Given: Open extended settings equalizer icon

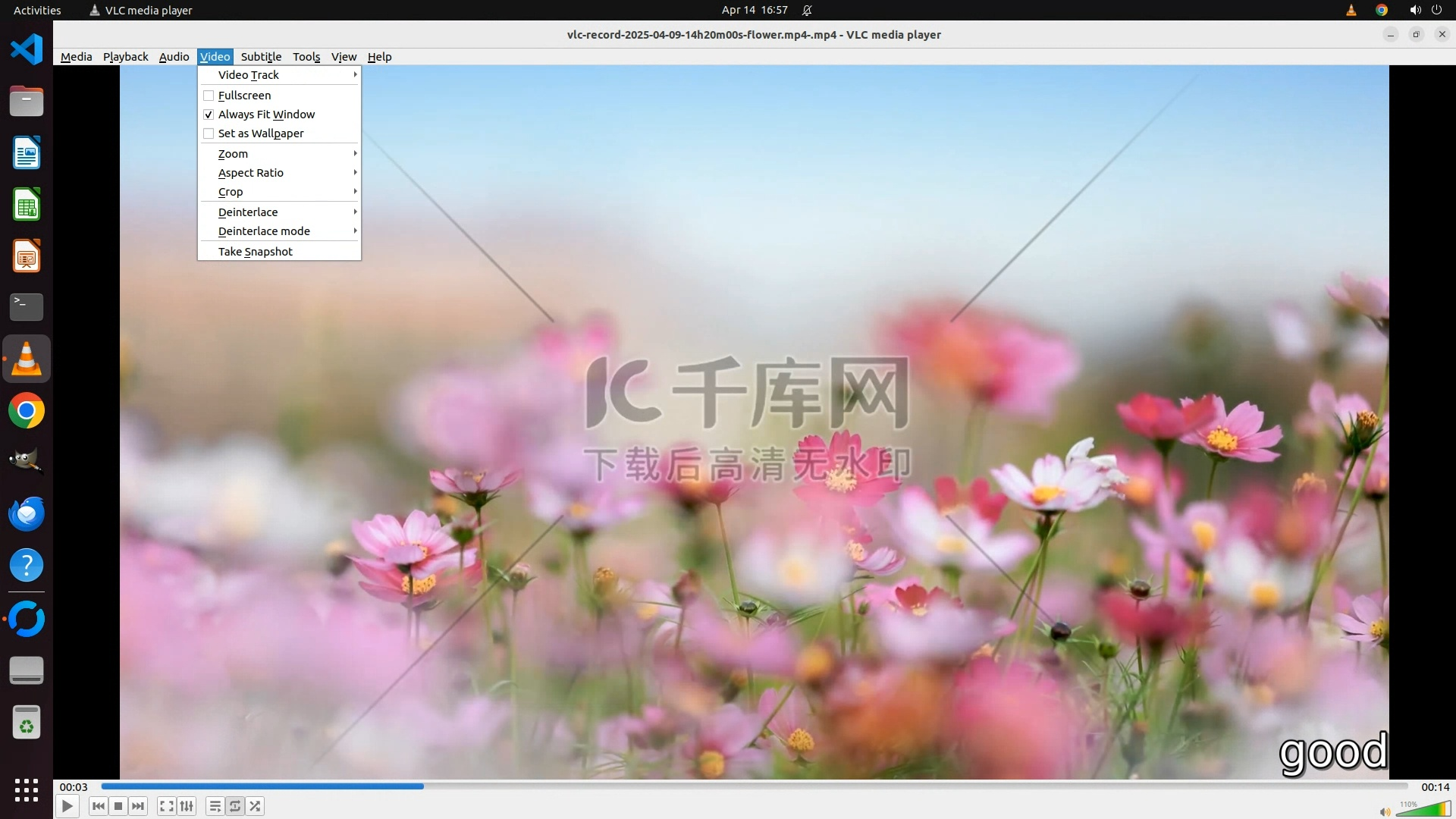Looking at the screenshot, I should [187, 806].
